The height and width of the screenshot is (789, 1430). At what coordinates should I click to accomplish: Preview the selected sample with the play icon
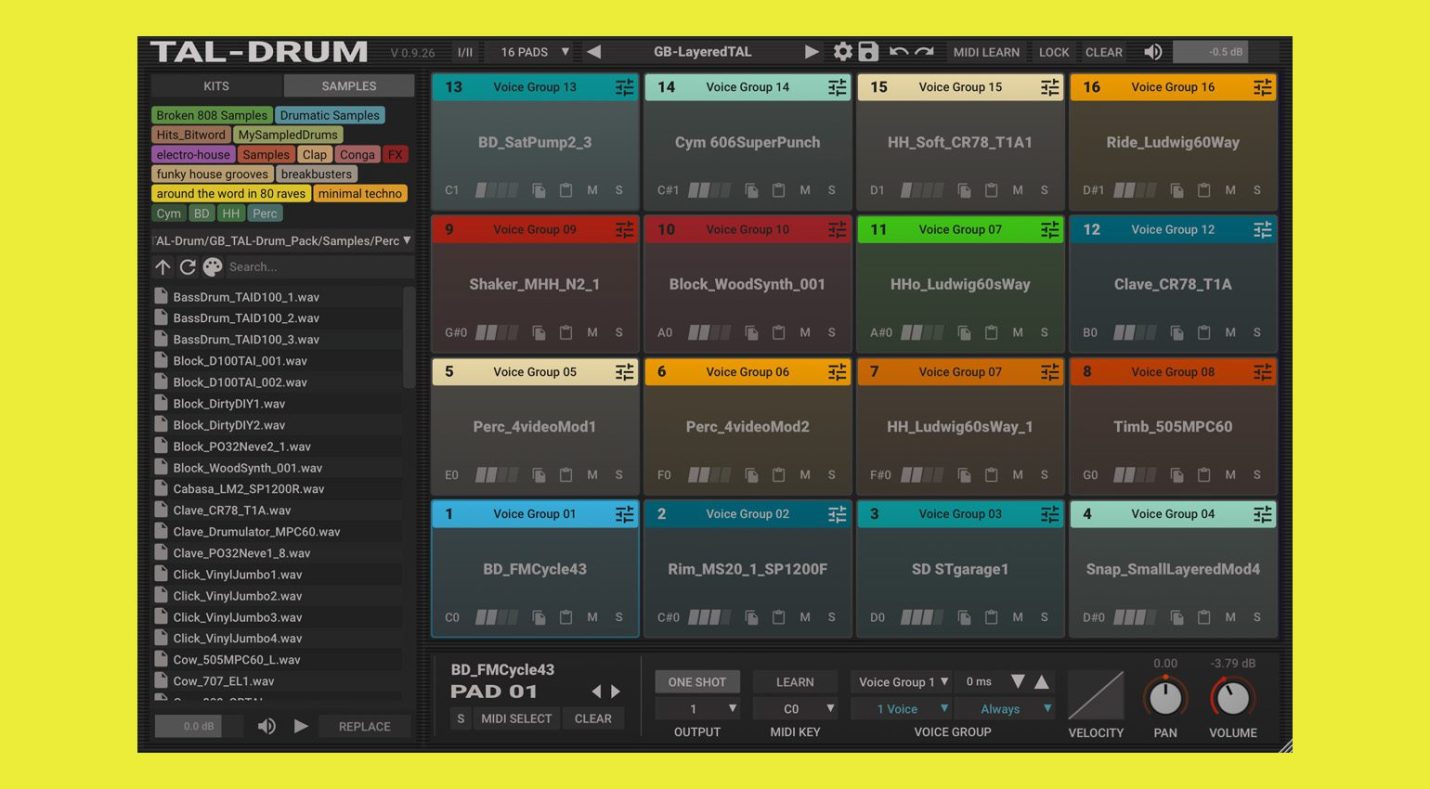tap(301, 726)
